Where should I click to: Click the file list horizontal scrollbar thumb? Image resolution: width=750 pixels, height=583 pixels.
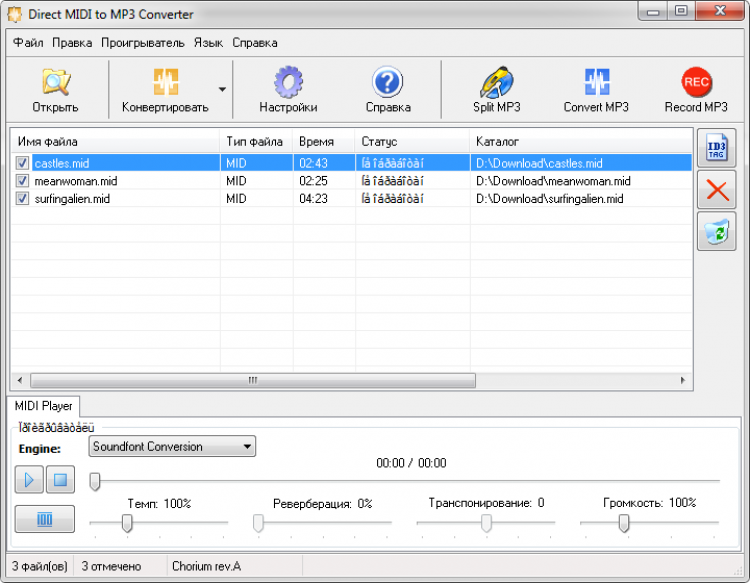(x=253, y=380)
